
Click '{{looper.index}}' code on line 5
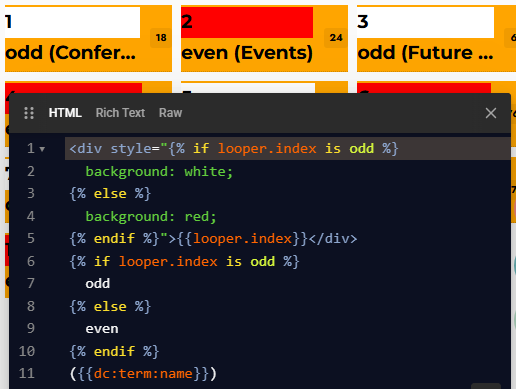[242, 239]
